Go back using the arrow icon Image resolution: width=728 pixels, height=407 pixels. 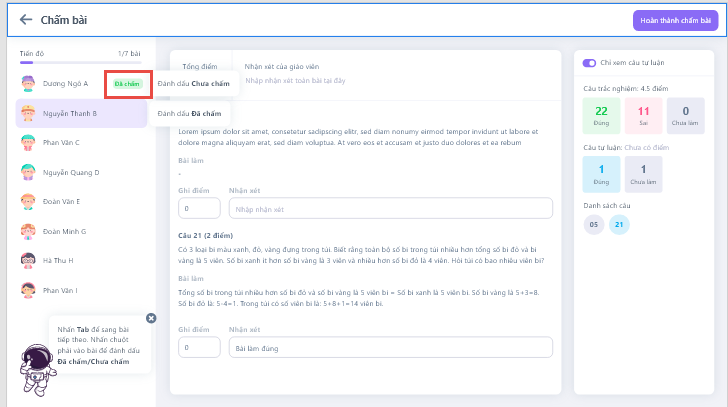(x=26, y=19)
